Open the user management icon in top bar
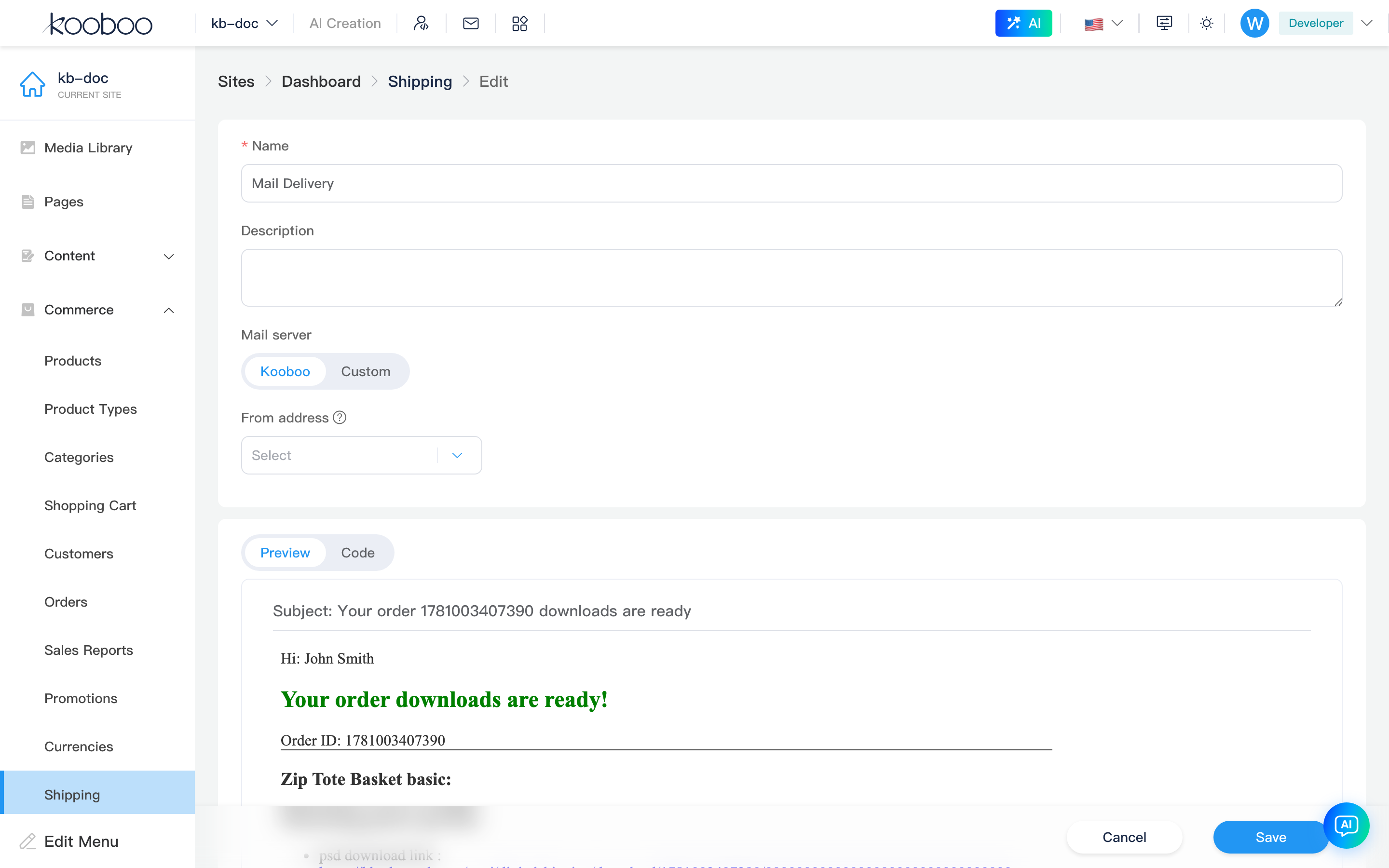Viewport: 1389px width, 868px height. [x=422, y=24]
